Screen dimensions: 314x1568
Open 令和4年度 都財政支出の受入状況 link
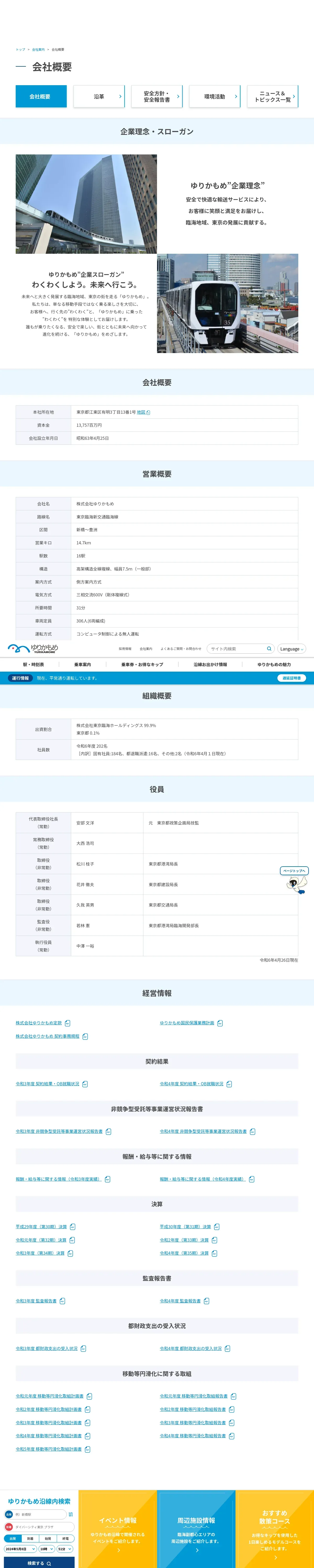(191, 1348)
